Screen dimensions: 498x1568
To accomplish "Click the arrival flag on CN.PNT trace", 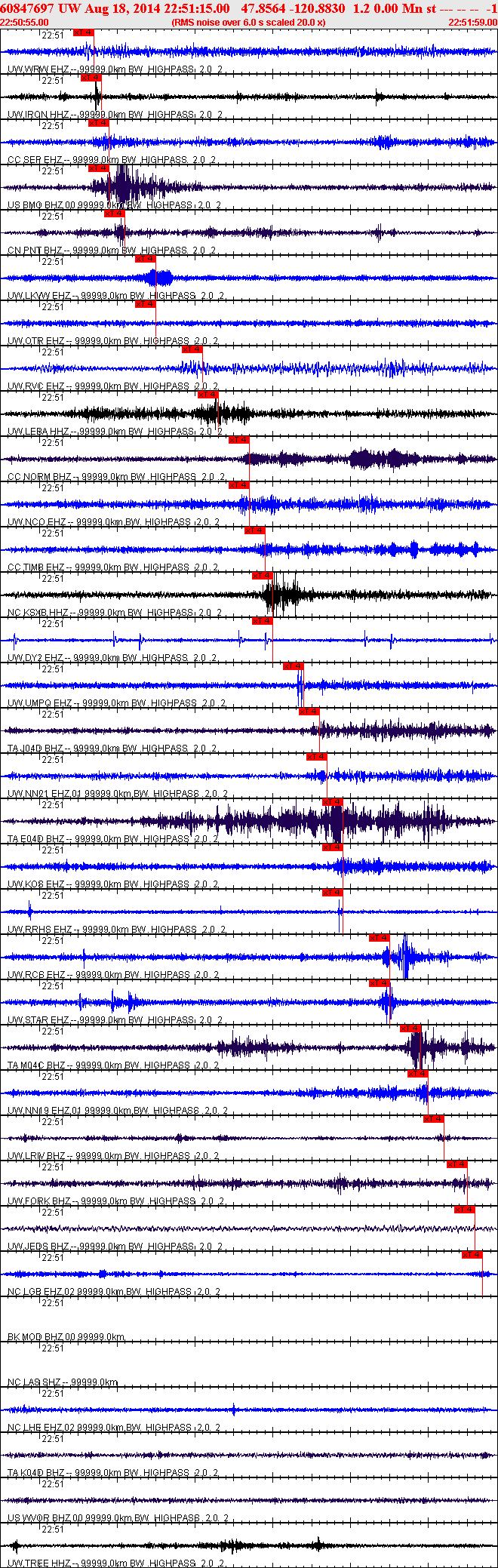I will [x=114, y=214].
